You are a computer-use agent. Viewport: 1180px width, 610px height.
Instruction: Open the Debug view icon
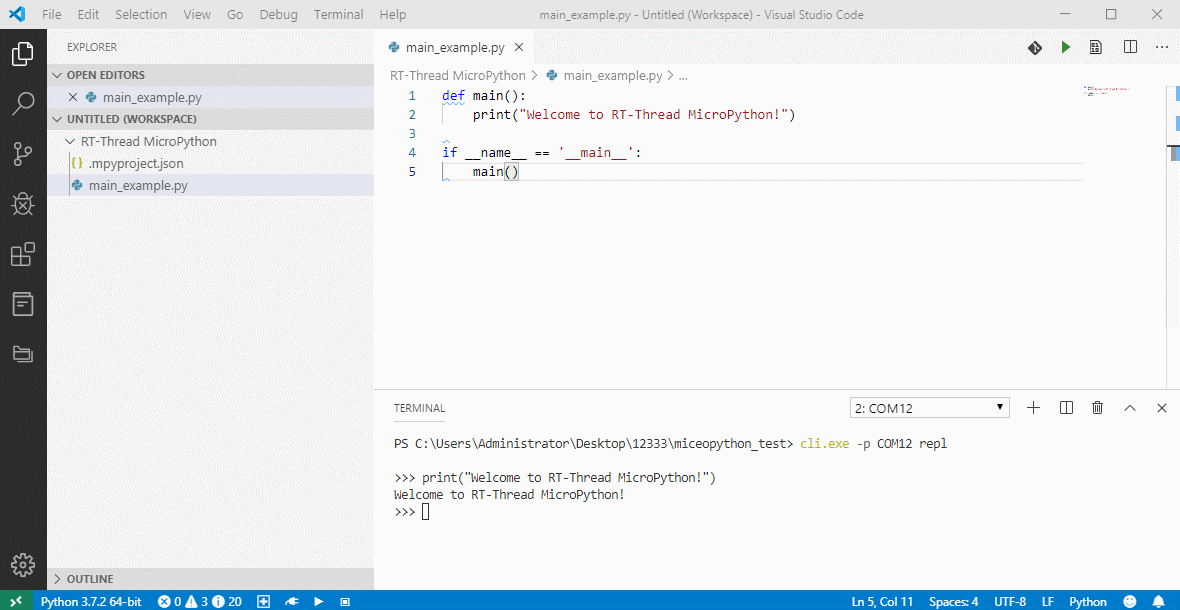[22, 204]
